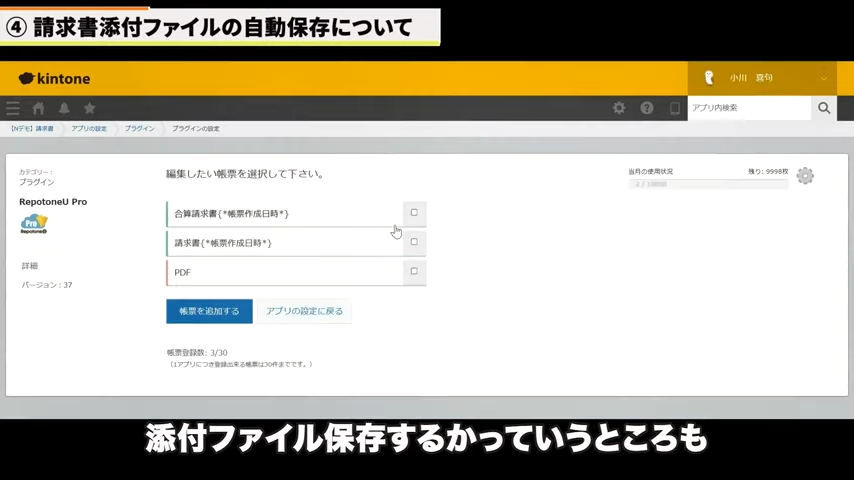Click アプリの設定に戻る button
This screenshot has width=854, height=480.
tap(304, 311)
